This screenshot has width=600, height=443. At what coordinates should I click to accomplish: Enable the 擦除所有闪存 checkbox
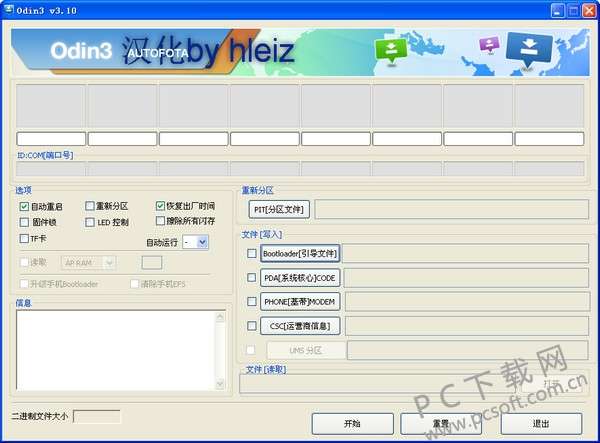click(x=160, y=221)
